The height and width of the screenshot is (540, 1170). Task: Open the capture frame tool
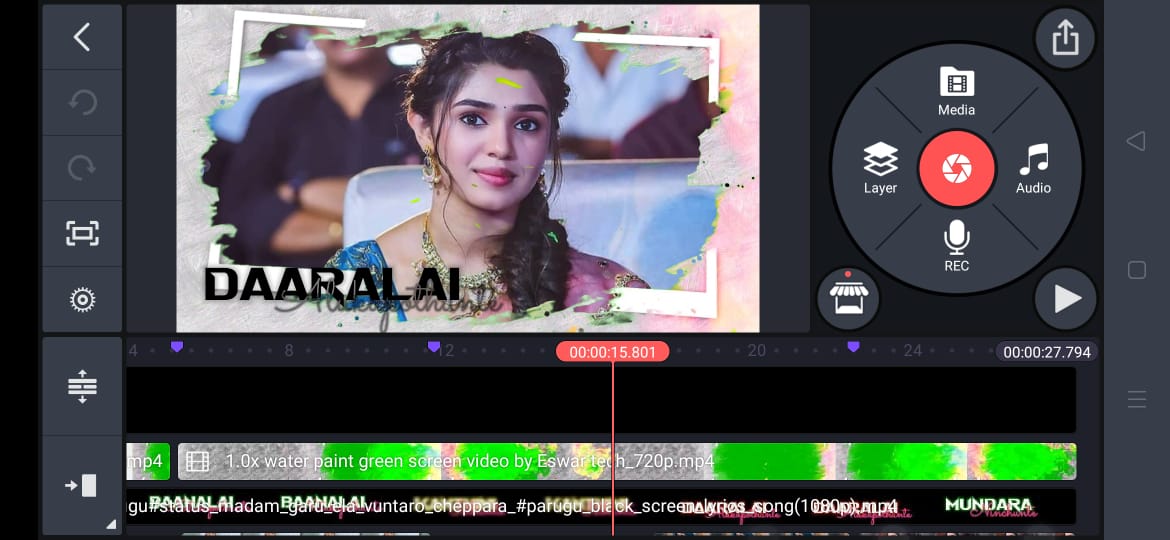[82, 234]
